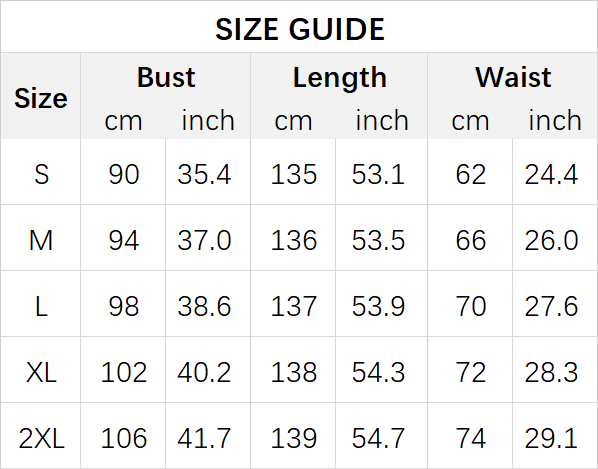Viewport: 598px width, 469px height.
Task: Select the Waist column header
Action: (x=513, y=77)
